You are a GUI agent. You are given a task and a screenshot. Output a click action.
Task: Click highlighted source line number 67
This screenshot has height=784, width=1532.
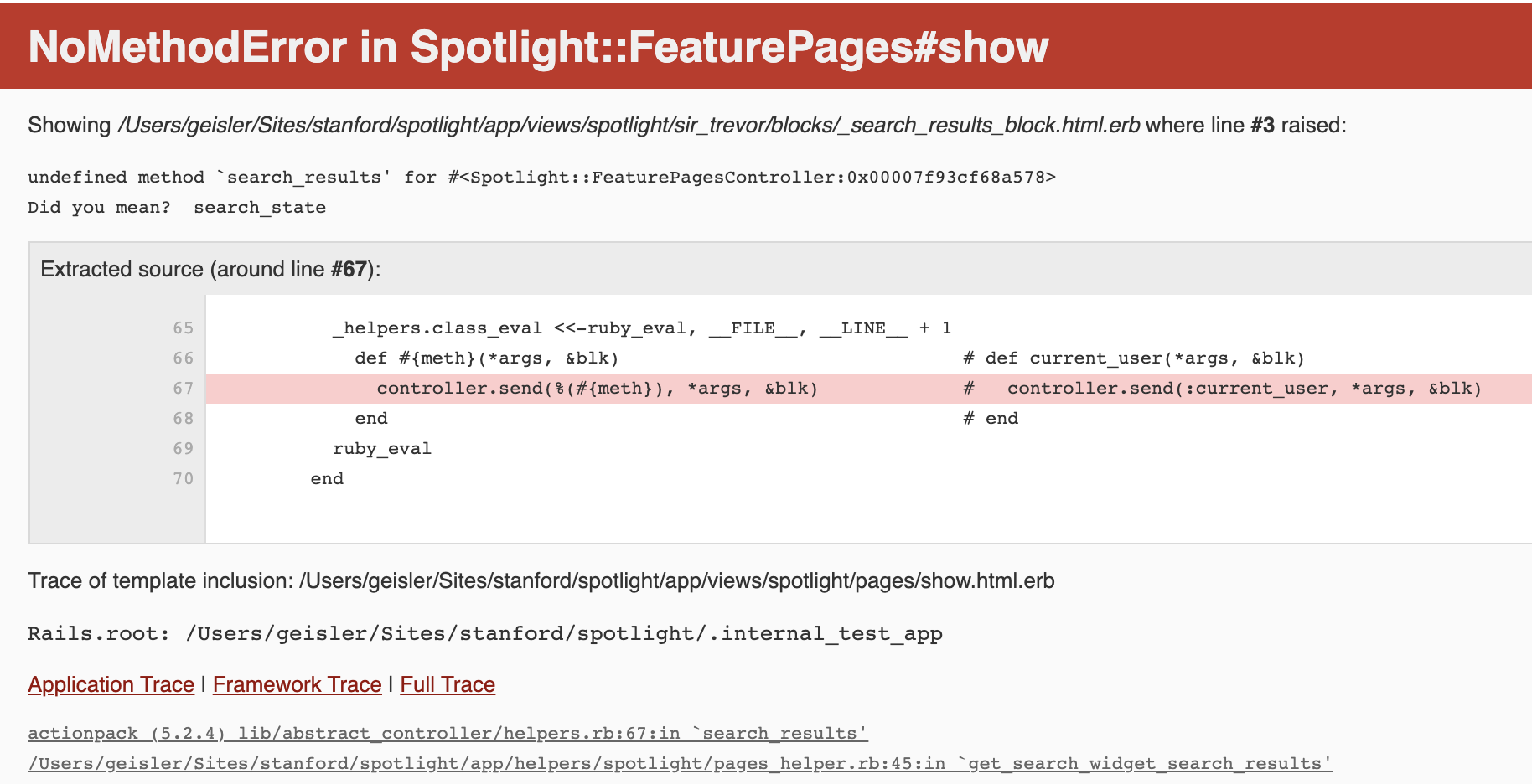[x=184, y=388]
